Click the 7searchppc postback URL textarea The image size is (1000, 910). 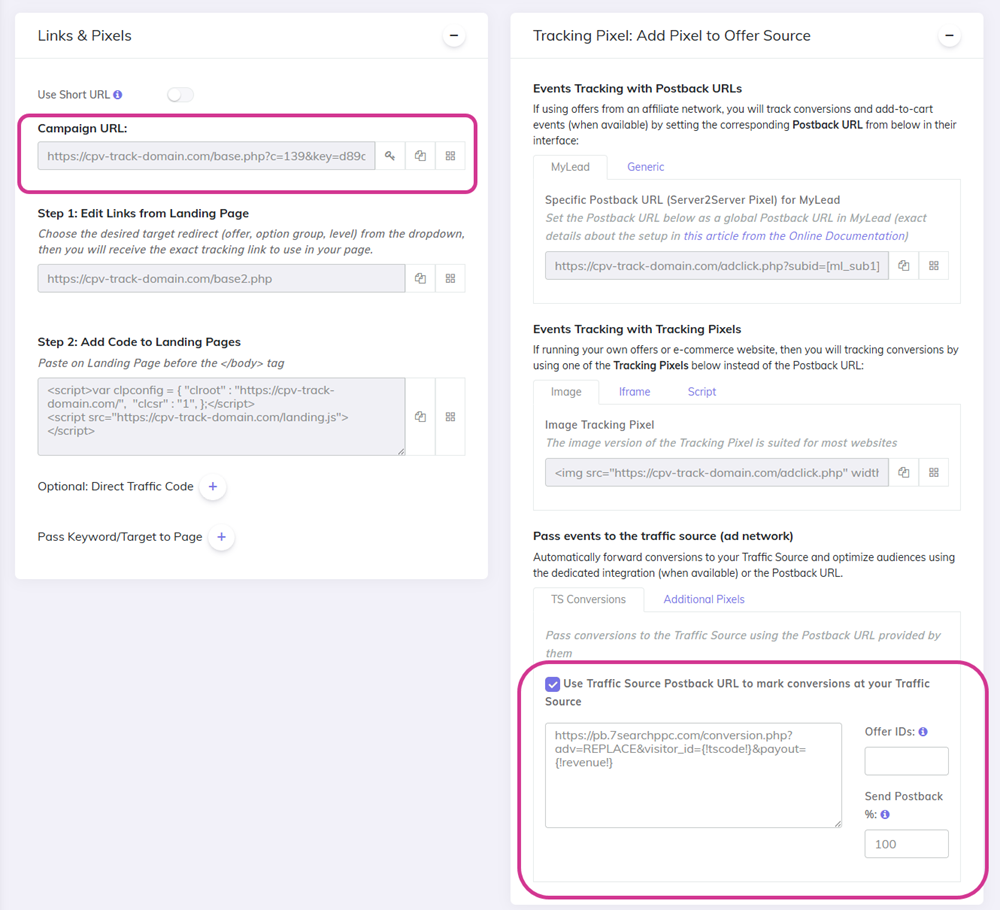point(693,775)
